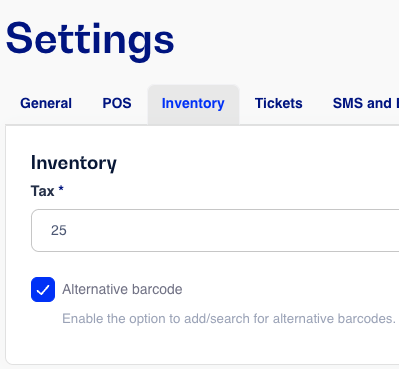Click the value 25 in Tax field
Screen dimensions: 399x369
(59, 230)
